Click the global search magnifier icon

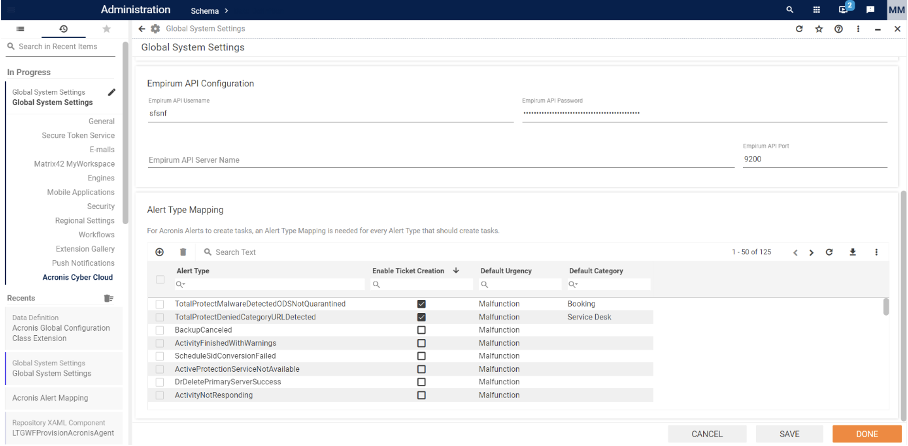790,10
